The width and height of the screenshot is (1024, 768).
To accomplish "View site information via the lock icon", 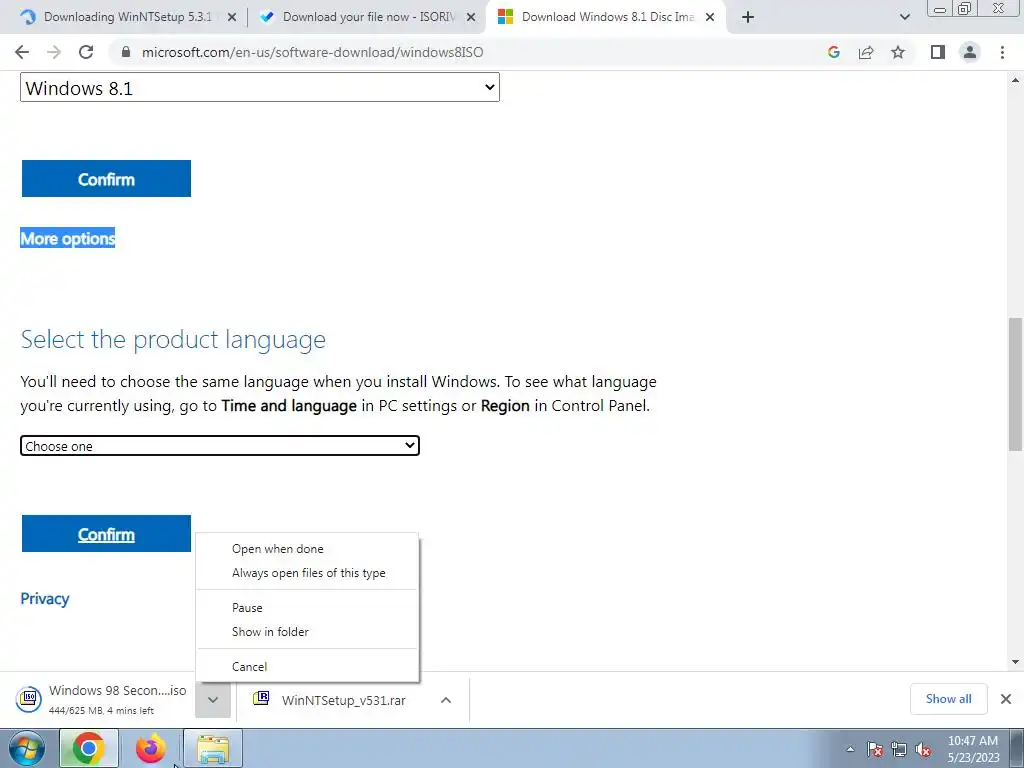I will (x=127, y=52).
